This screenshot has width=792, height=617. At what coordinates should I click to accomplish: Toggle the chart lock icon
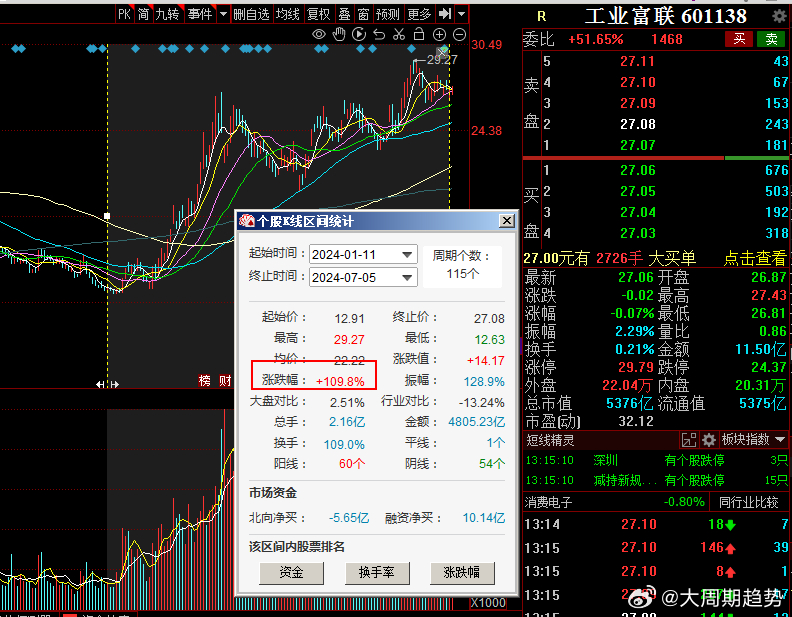[419, 35]
